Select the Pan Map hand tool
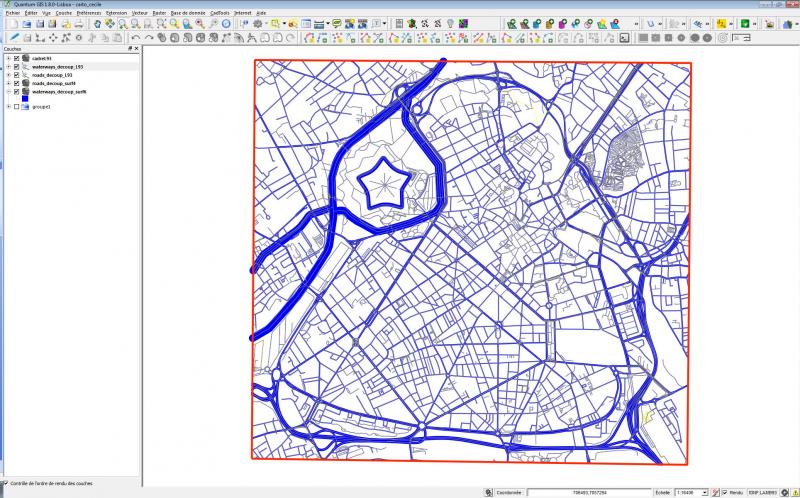 point(96,23)
